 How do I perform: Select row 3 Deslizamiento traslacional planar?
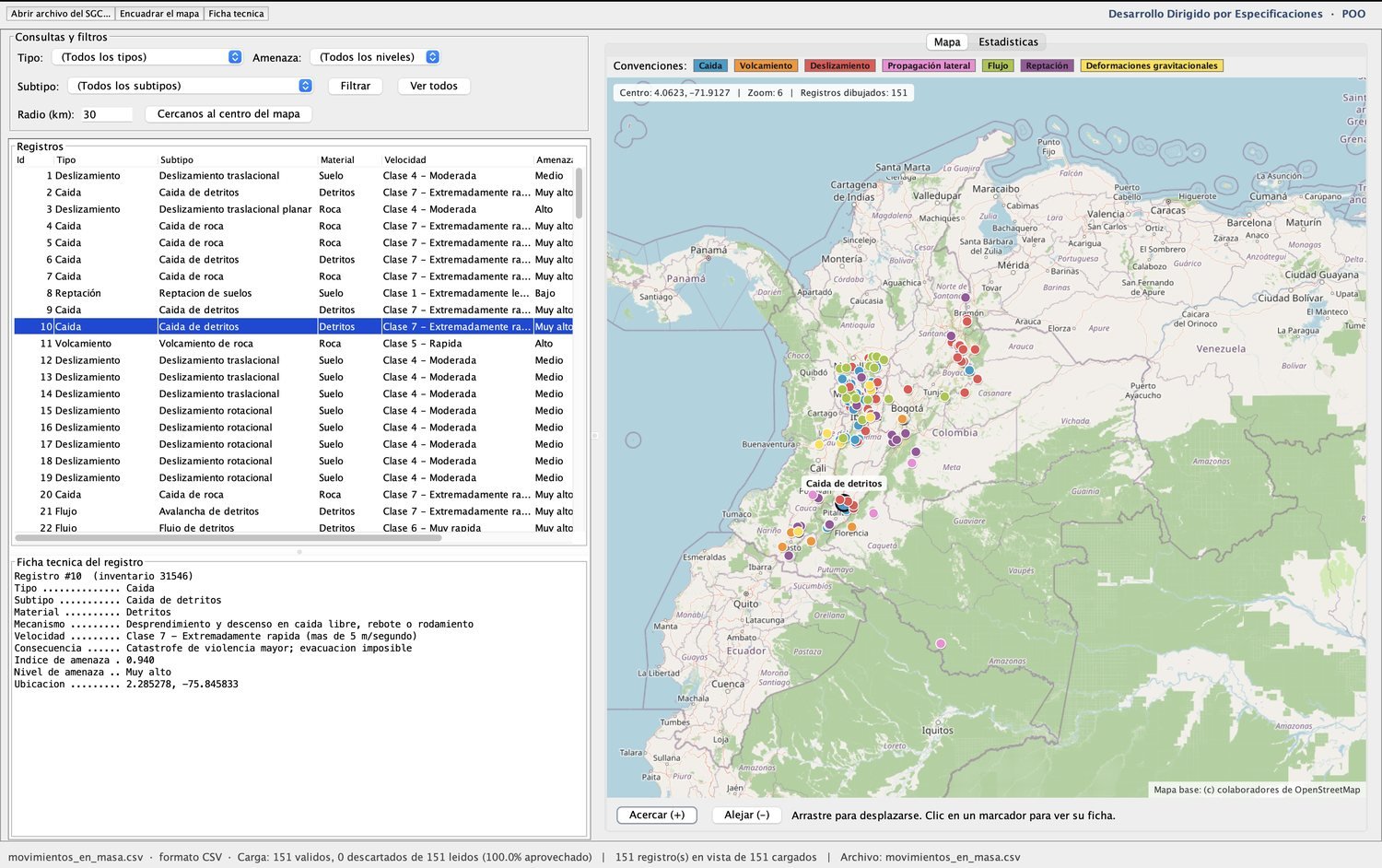[294, 209]
